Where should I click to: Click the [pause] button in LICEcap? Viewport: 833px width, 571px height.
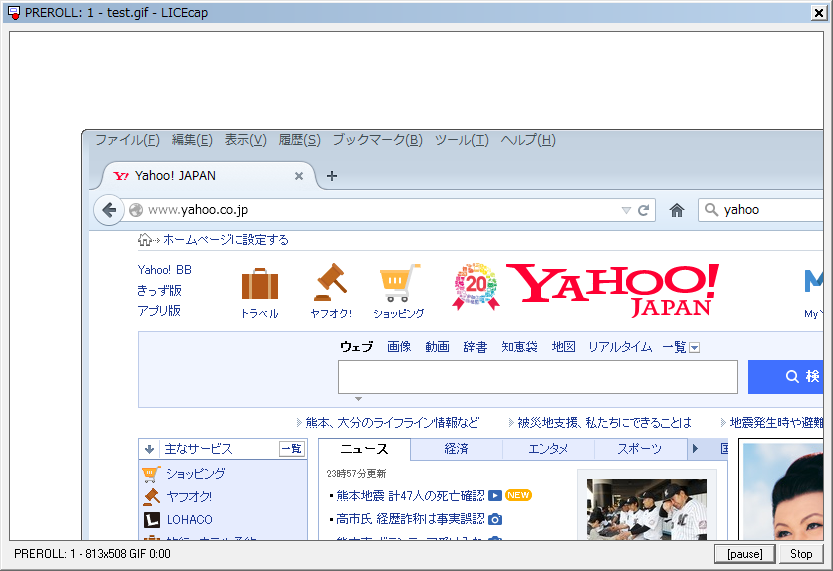click(x=745, y=554)
